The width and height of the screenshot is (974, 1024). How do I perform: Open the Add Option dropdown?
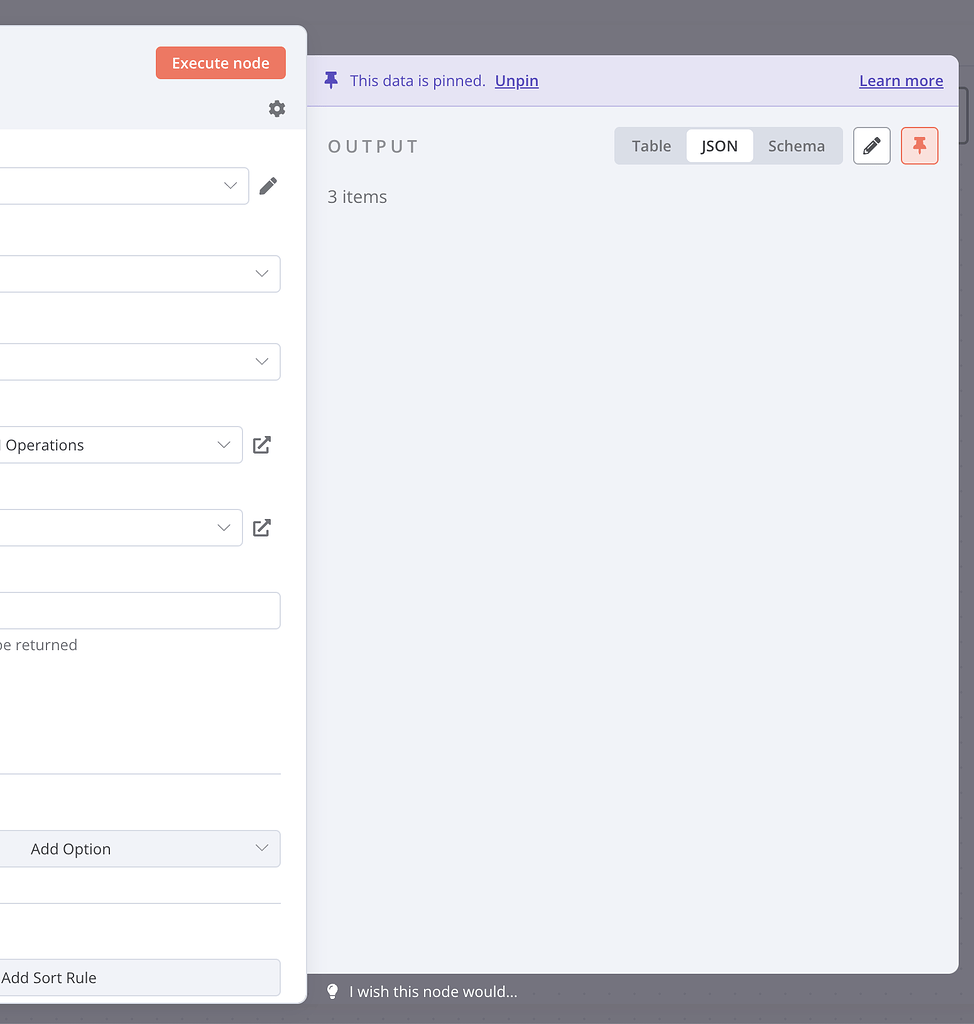[x=140, y=848]
